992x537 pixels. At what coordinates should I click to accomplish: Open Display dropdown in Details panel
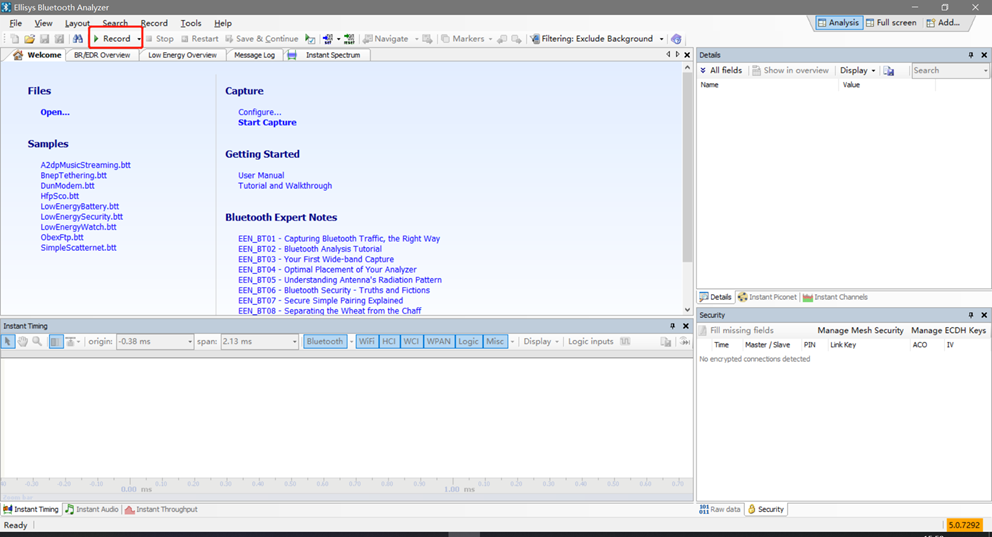pyautogui.click(x=857, y=70)
